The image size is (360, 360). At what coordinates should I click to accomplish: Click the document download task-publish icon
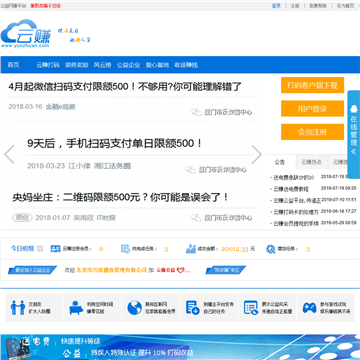(x=193, y=308)
